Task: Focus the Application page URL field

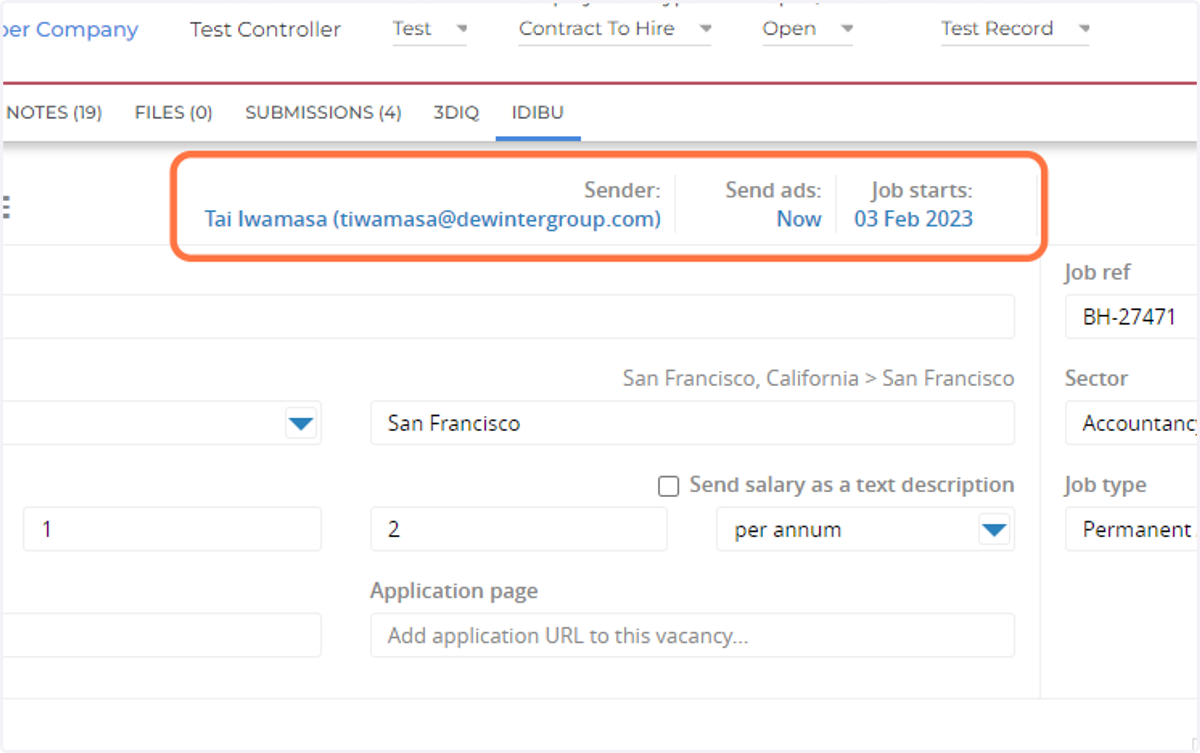Action: click(692, 635)
